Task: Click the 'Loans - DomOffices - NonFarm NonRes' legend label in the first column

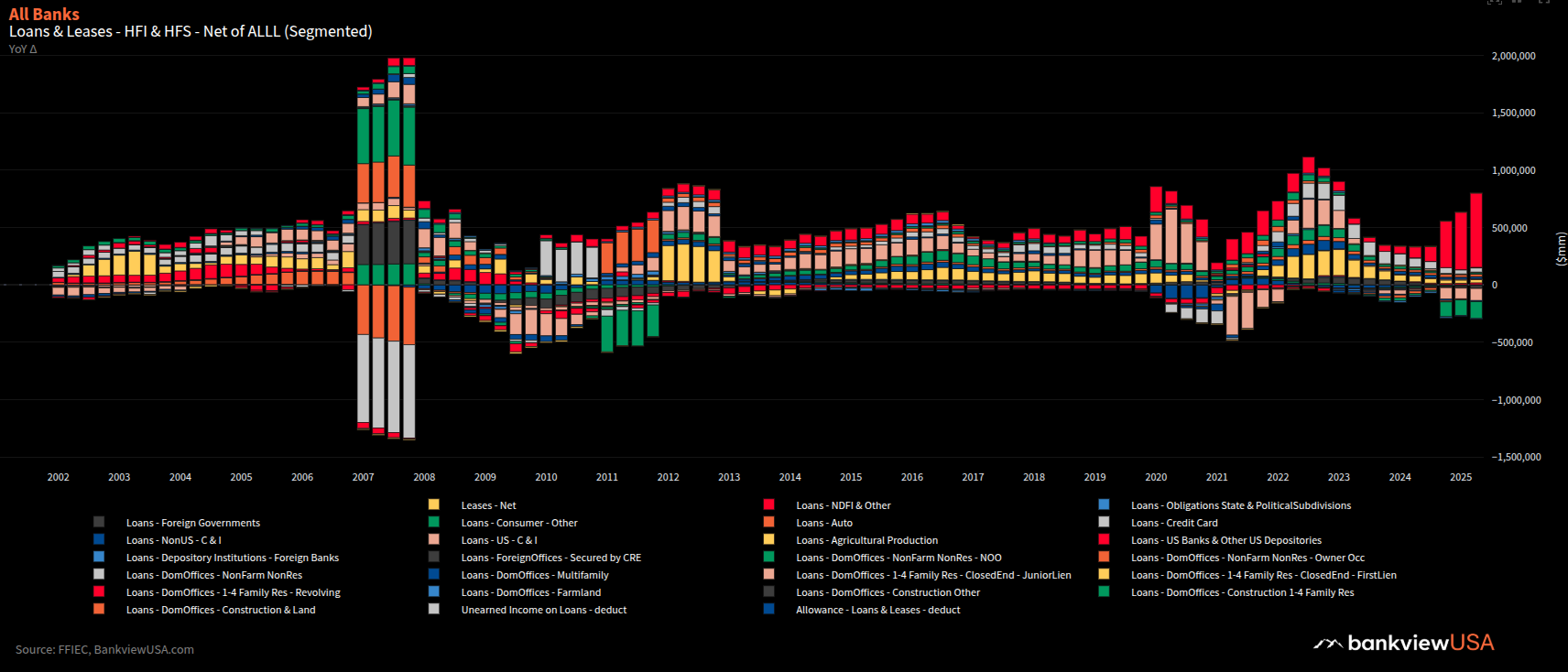Action: tap(214, 575)
